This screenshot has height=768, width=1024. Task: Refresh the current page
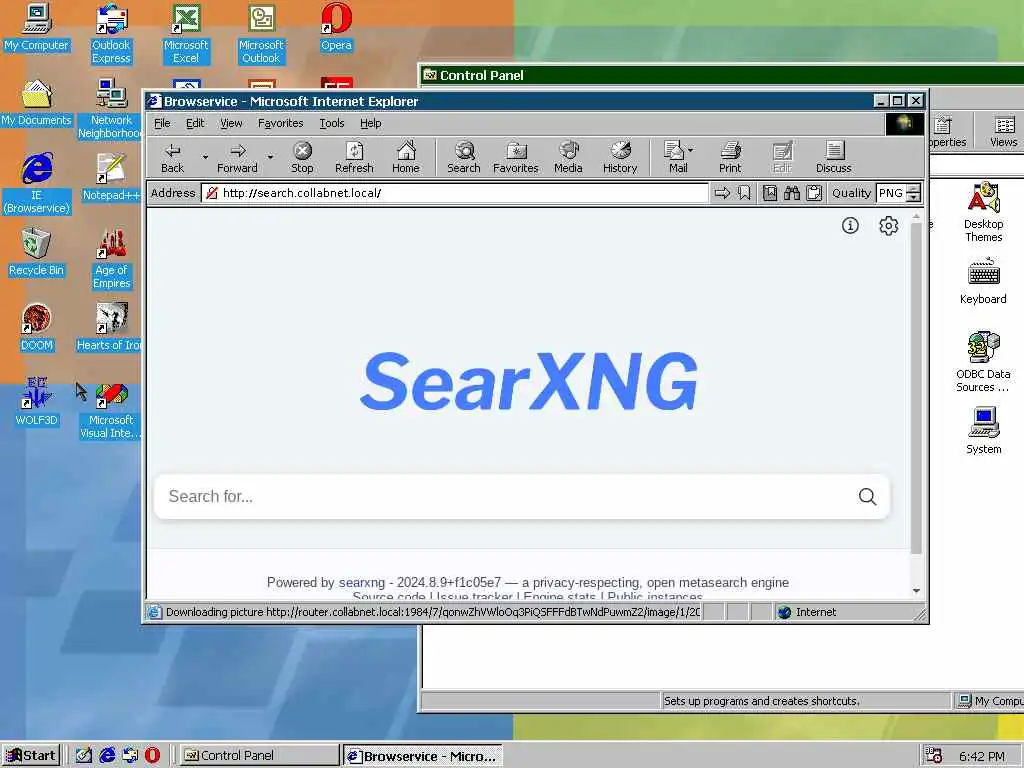click(354, 158)
